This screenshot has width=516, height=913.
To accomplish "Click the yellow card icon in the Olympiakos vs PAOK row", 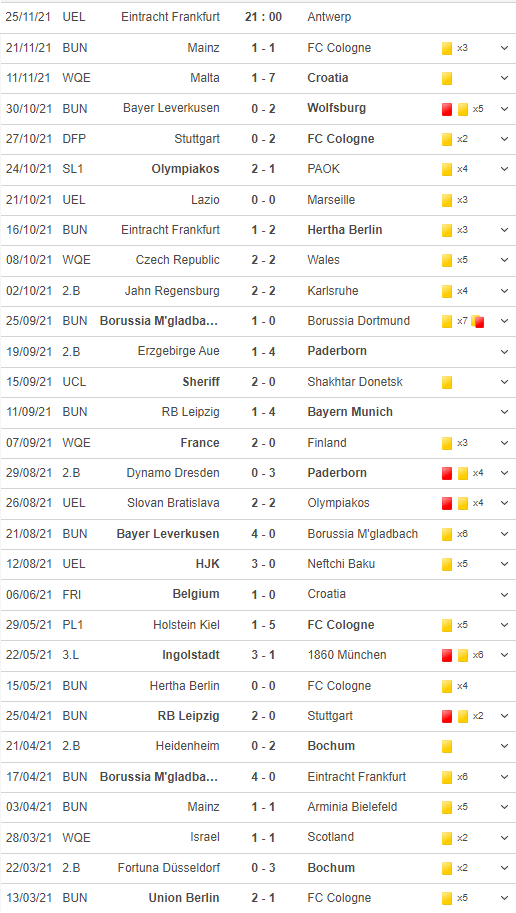I will (x=447, y=169).
